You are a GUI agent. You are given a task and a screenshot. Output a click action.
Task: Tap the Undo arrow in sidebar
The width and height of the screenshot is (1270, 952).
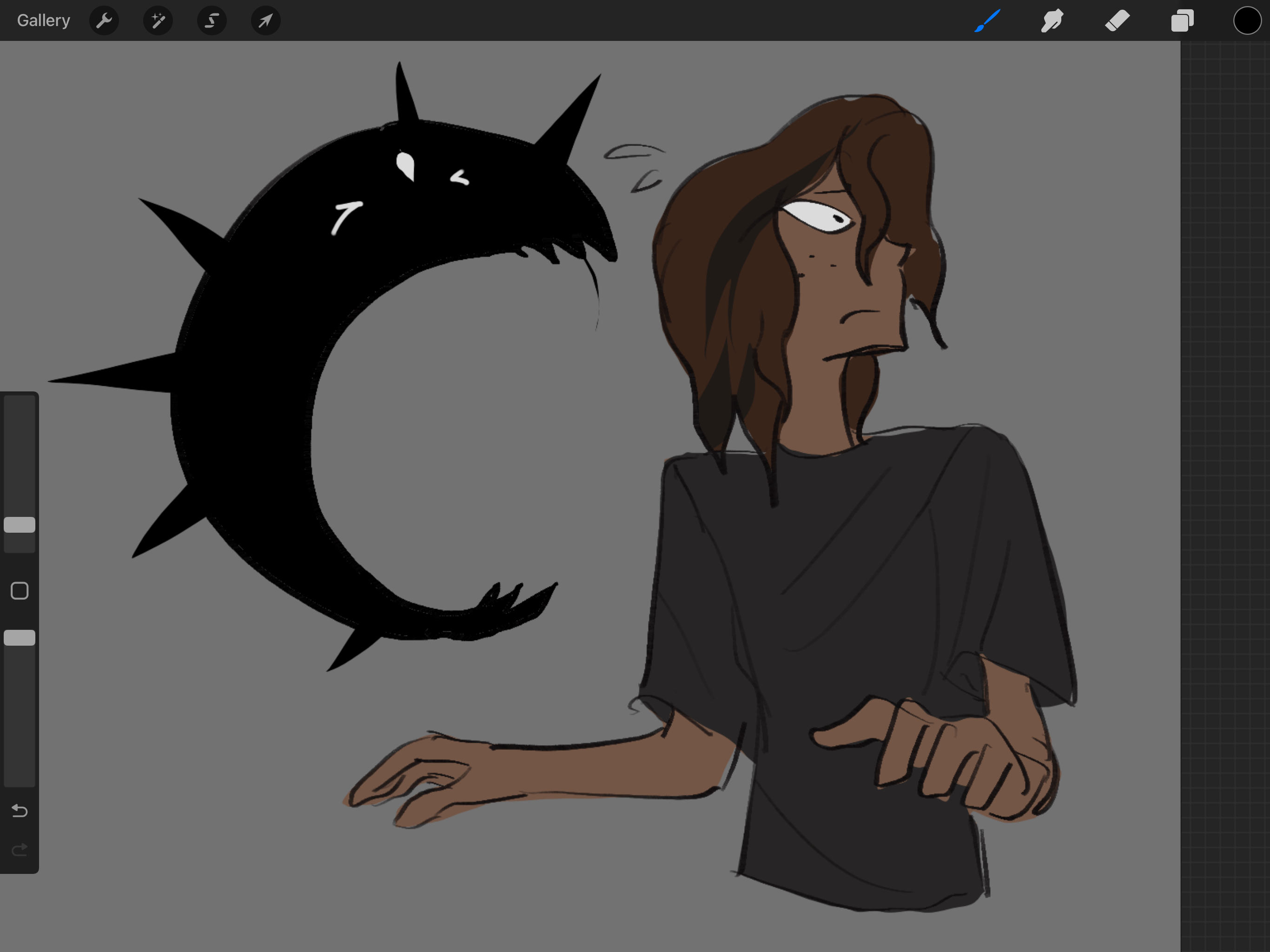pos(20,810)
